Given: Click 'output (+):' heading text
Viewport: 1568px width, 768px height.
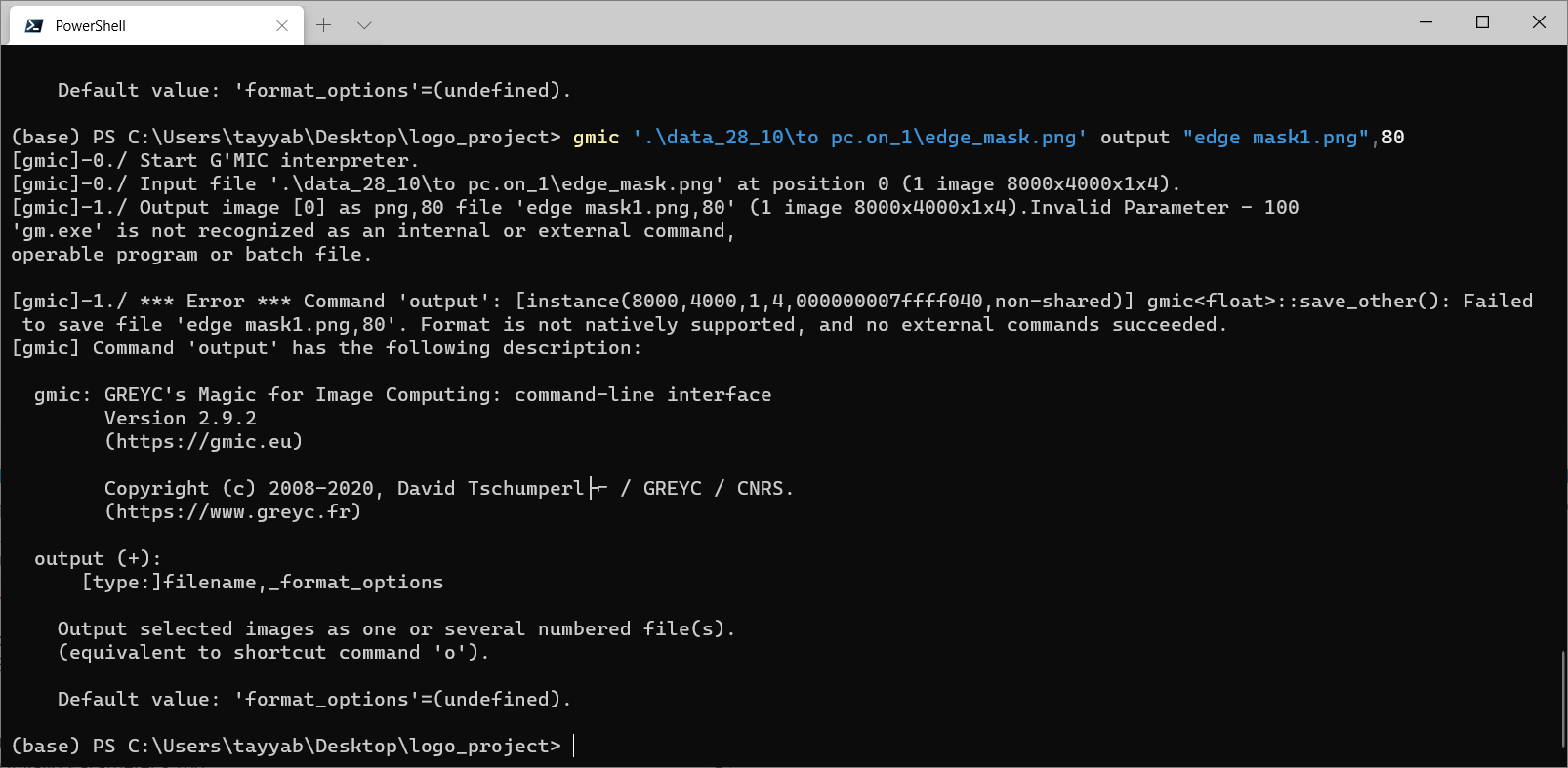Looking at the screenshot, I should [x=98, y=558].
